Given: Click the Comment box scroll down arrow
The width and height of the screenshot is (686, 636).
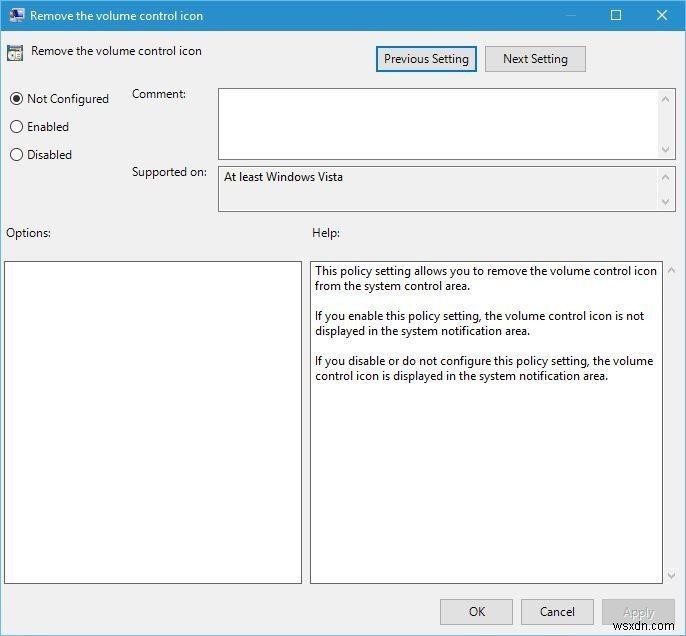Looking at the screenshot, I should 665,149.
